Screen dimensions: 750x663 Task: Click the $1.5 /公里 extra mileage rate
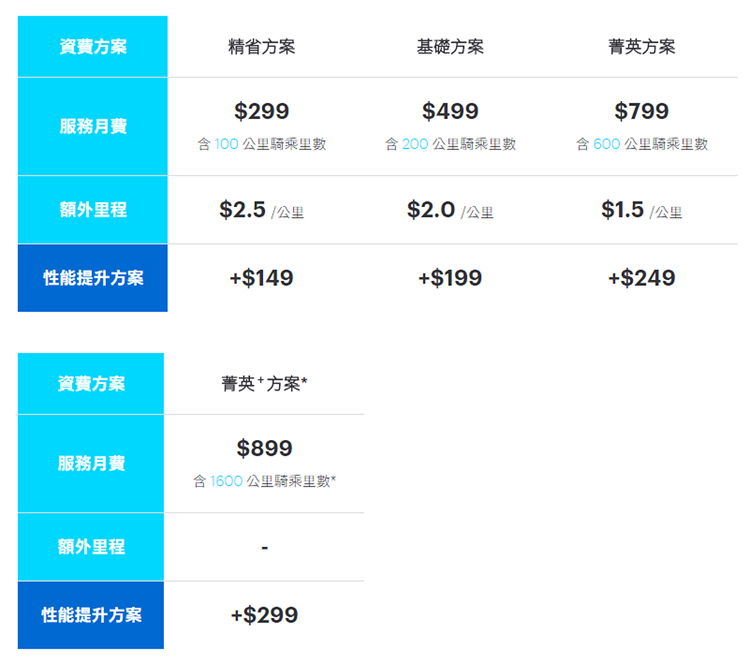point(641,210)
